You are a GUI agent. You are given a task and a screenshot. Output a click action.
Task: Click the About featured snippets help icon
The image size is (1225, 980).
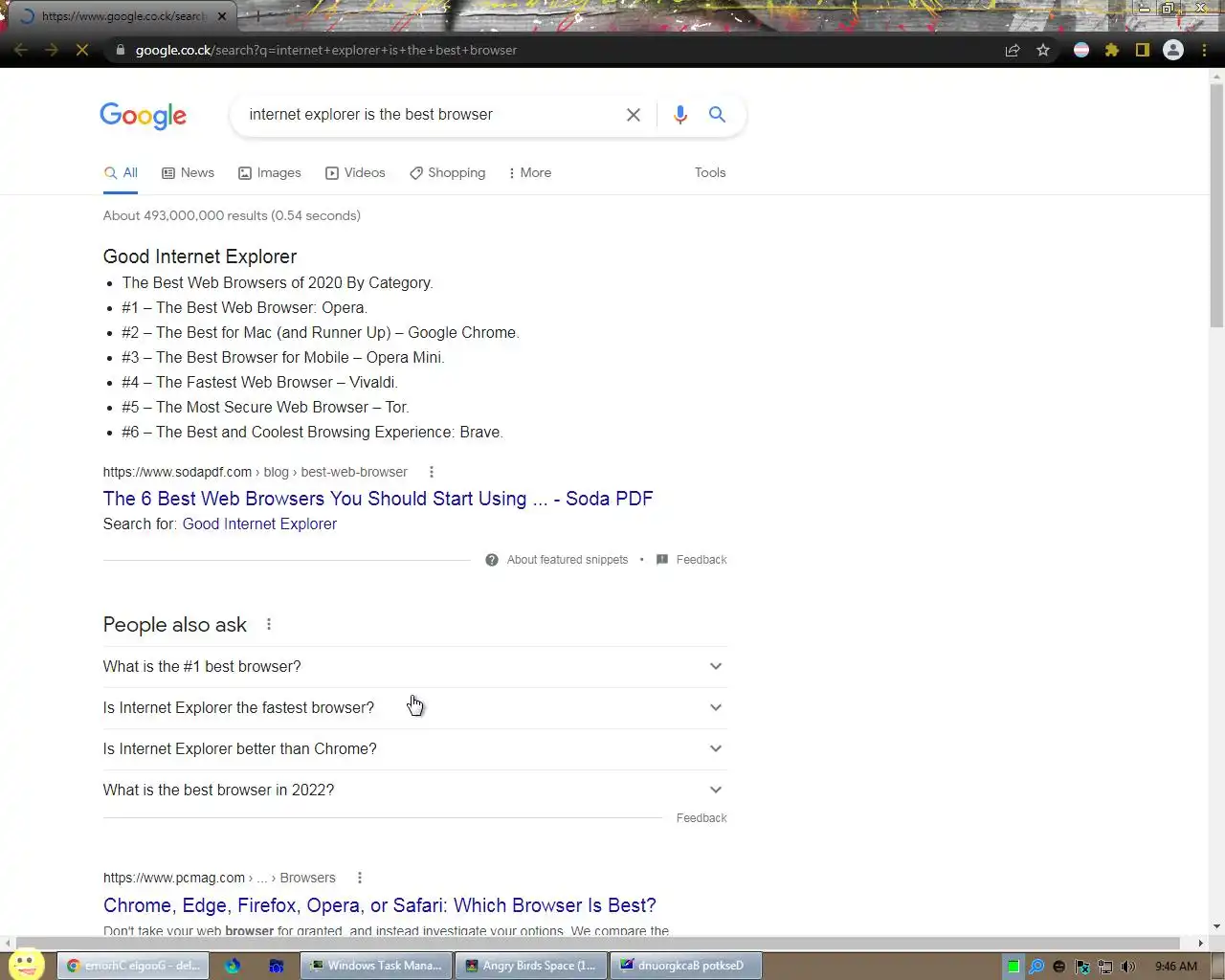[x=492, y=560]
